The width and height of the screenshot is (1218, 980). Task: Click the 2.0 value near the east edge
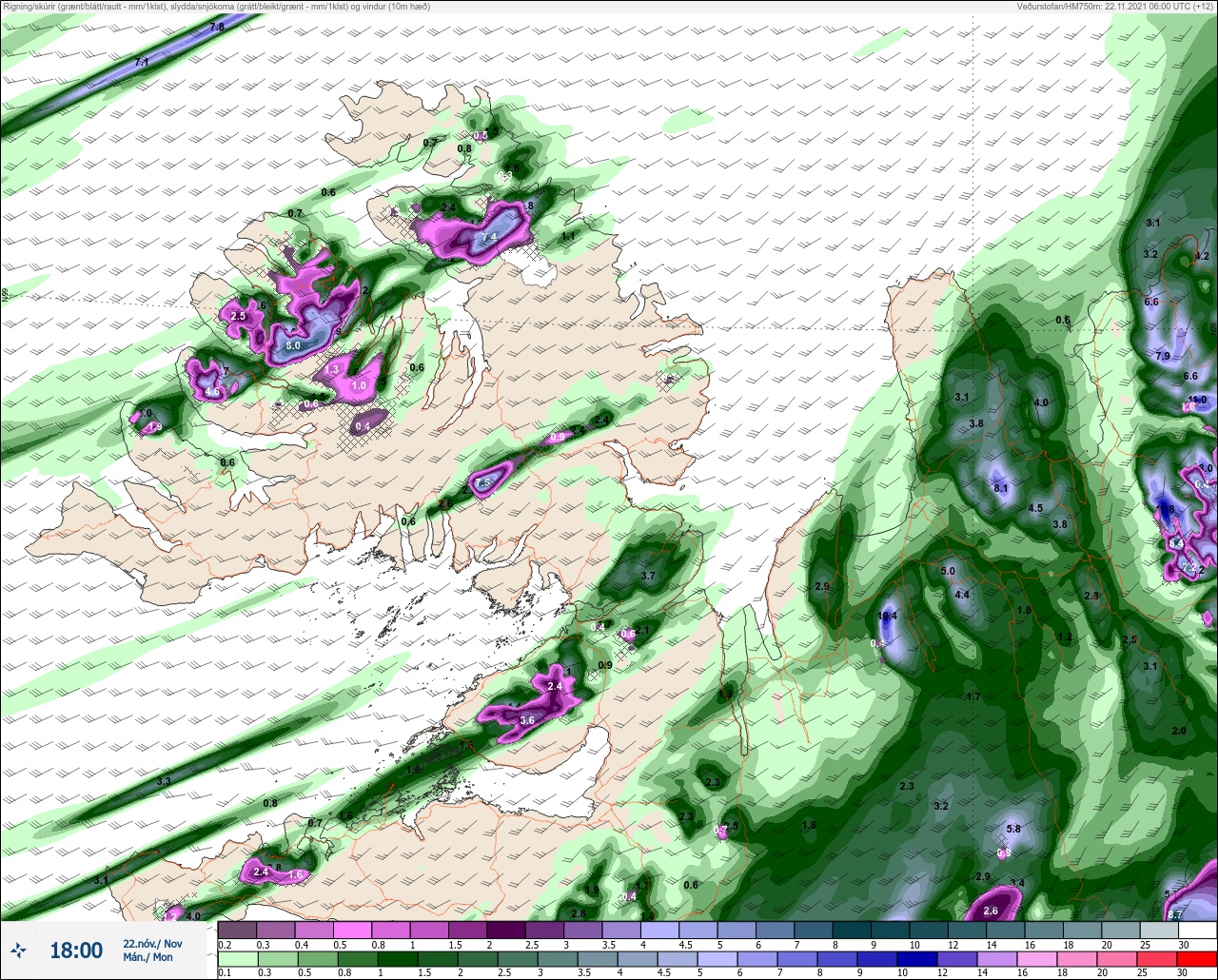point(1179,731)
